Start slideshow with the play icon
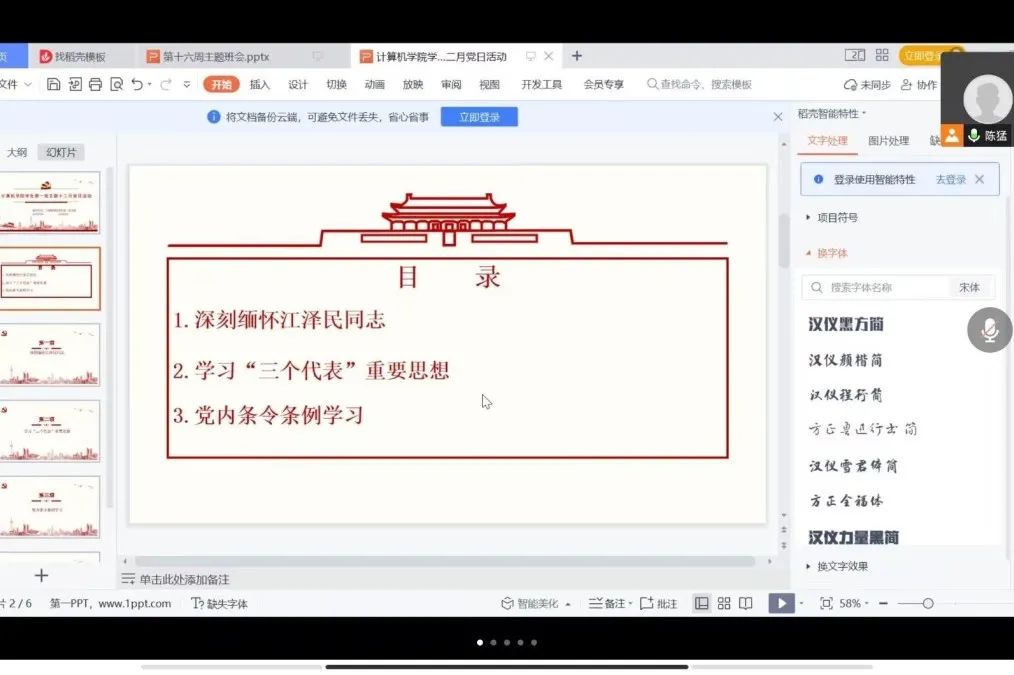1014x675 pixels. pos(783,602)
